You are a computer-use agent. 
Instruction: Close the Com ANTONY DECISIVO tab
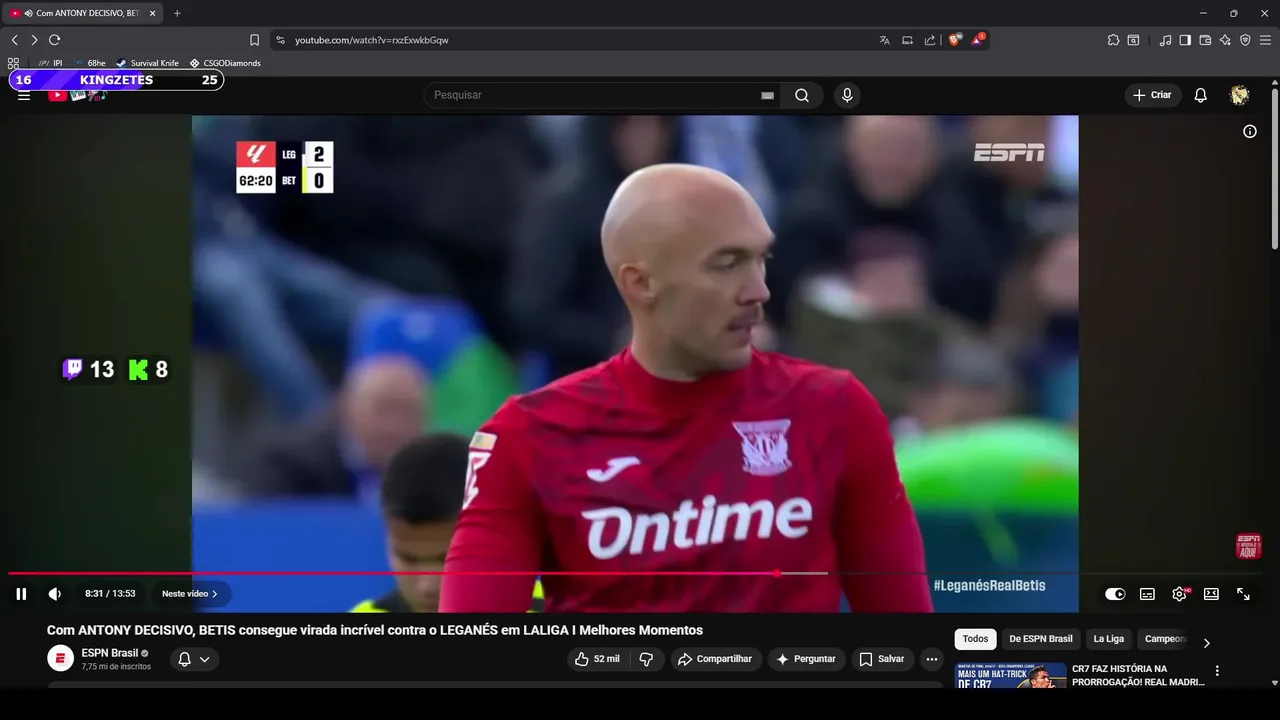tap(152, 13)
